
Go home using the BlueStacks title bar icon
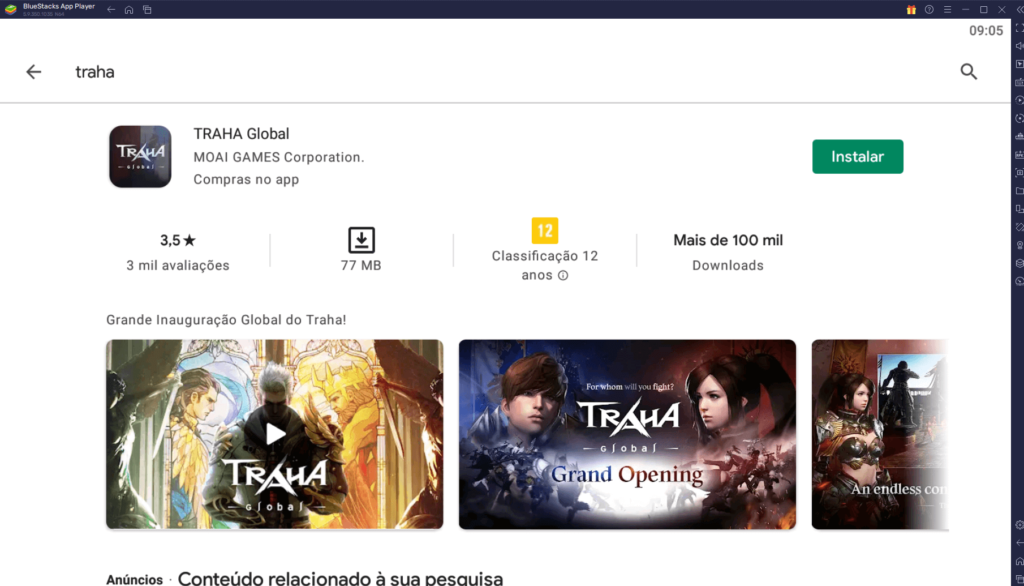tap(129, 9)
